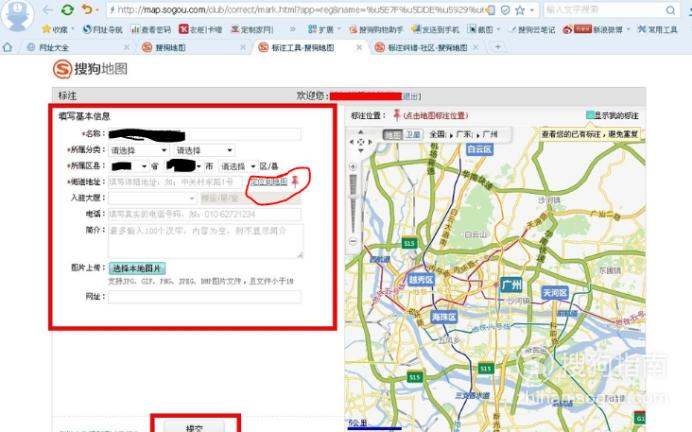Zoom out with map minus button
Image resolution: width=692 pixels, height=432 pixels.
point(353,241)
